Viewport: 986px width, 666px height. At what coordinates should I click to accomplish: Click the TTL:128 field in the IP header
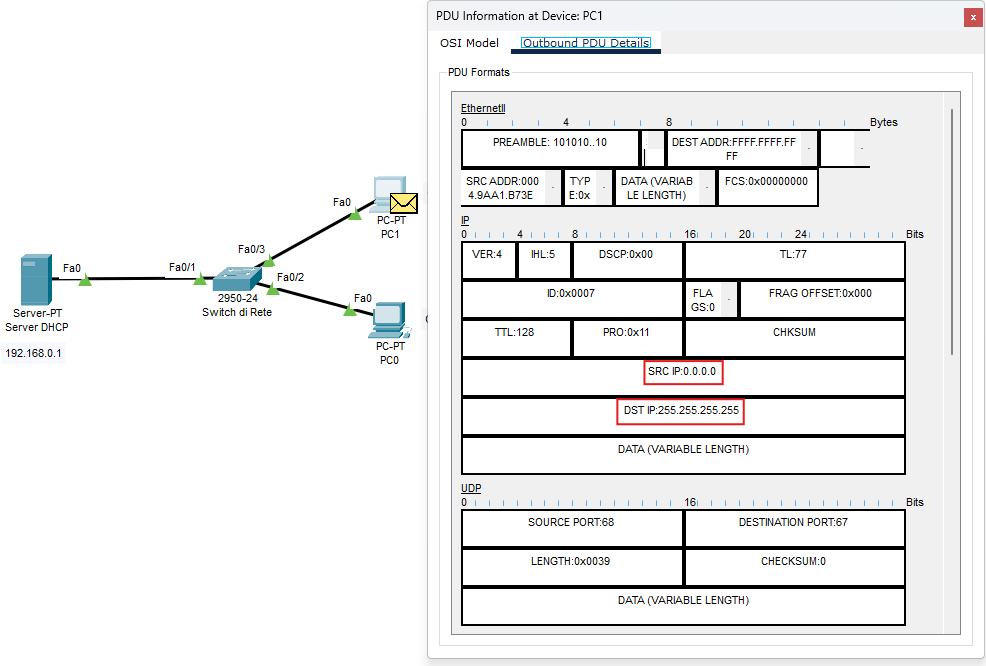tap(516, 338)
